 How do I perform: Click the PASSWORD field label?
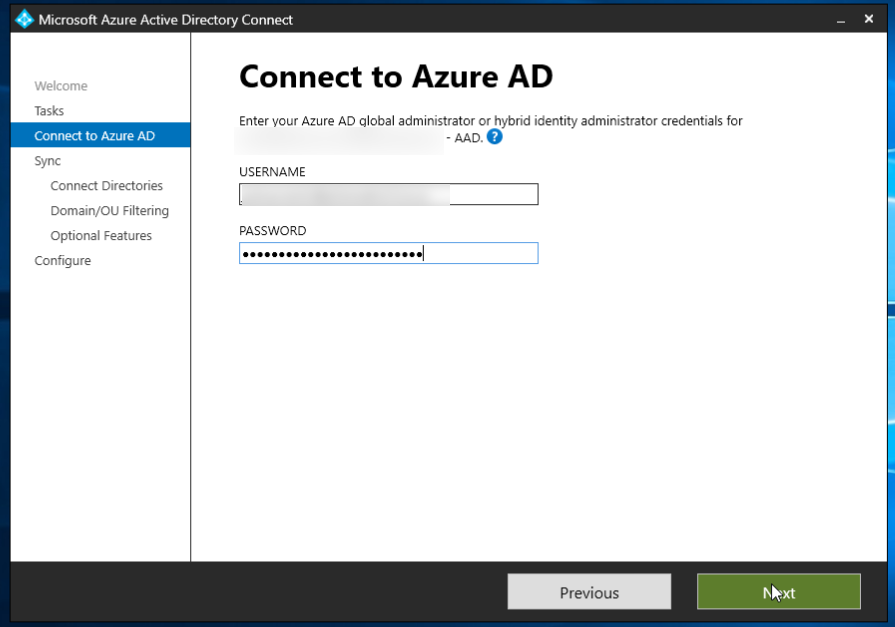point(272,231)
